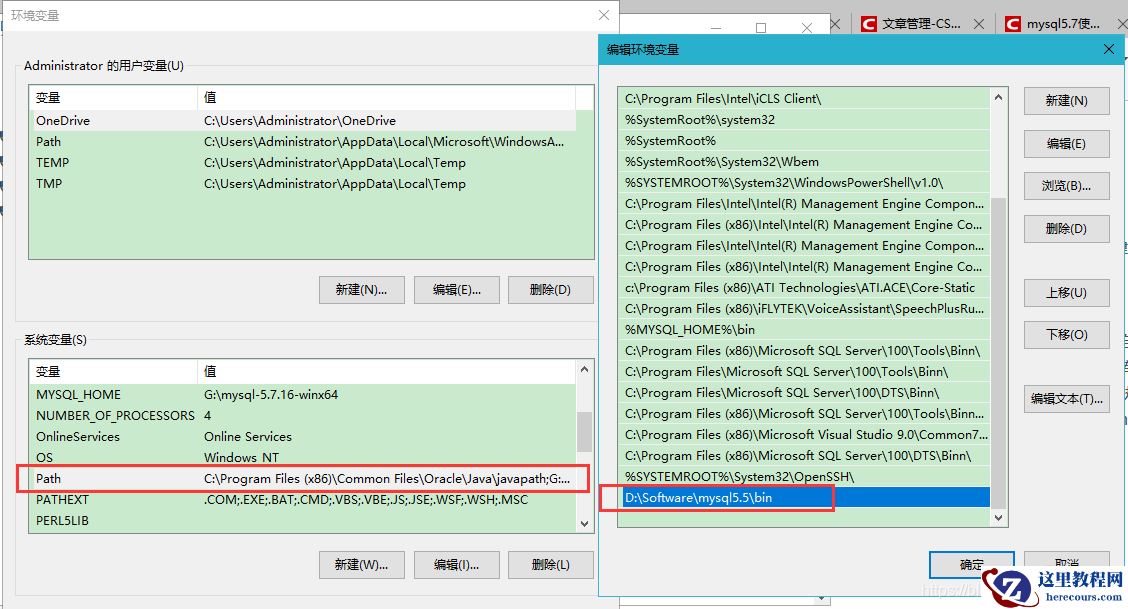1128x609 pixels.
Task: Minimize the background window
Action: click(x=715, y=28)
